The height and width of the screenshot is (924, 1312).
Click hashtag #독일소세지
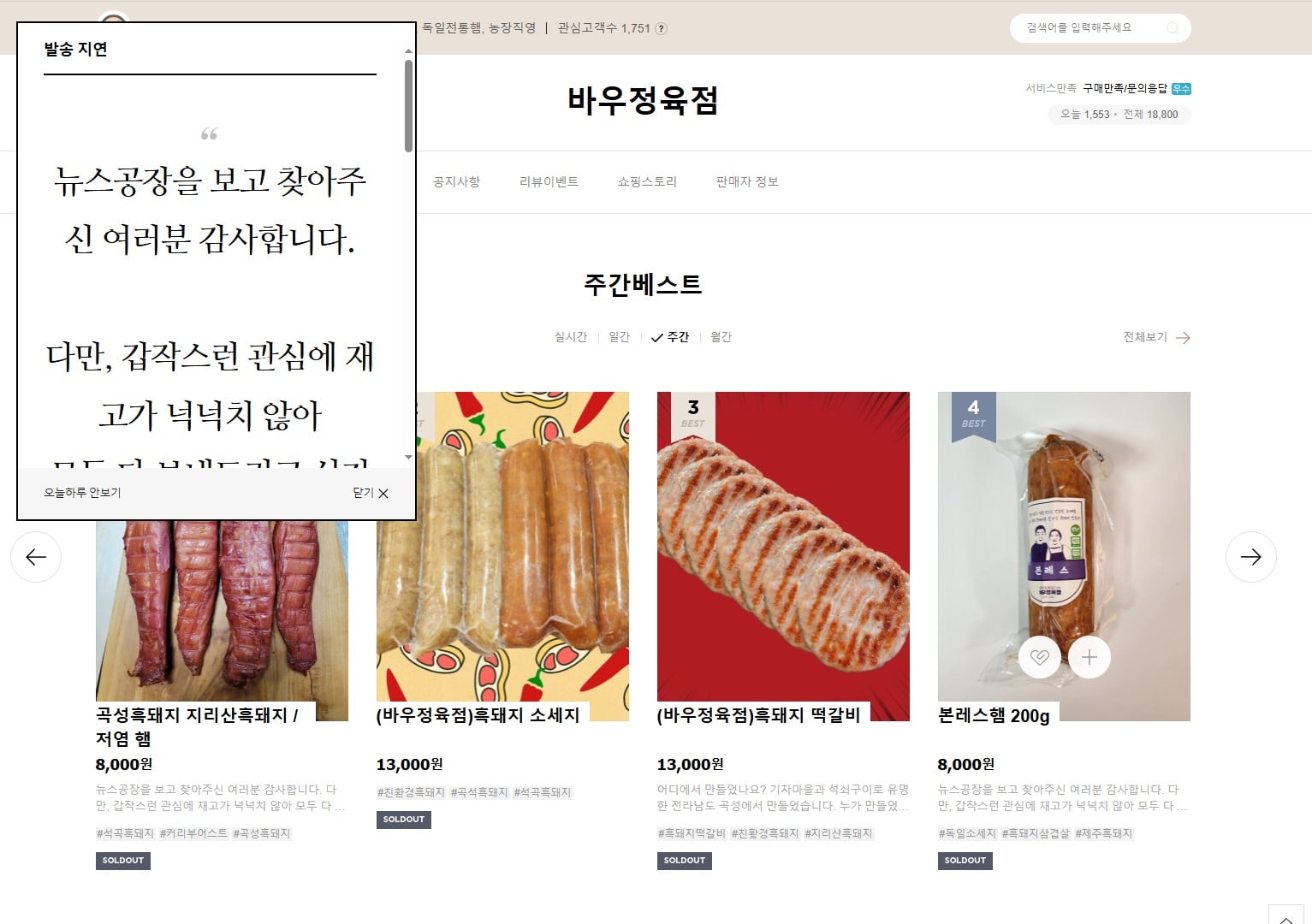(967, 833)
